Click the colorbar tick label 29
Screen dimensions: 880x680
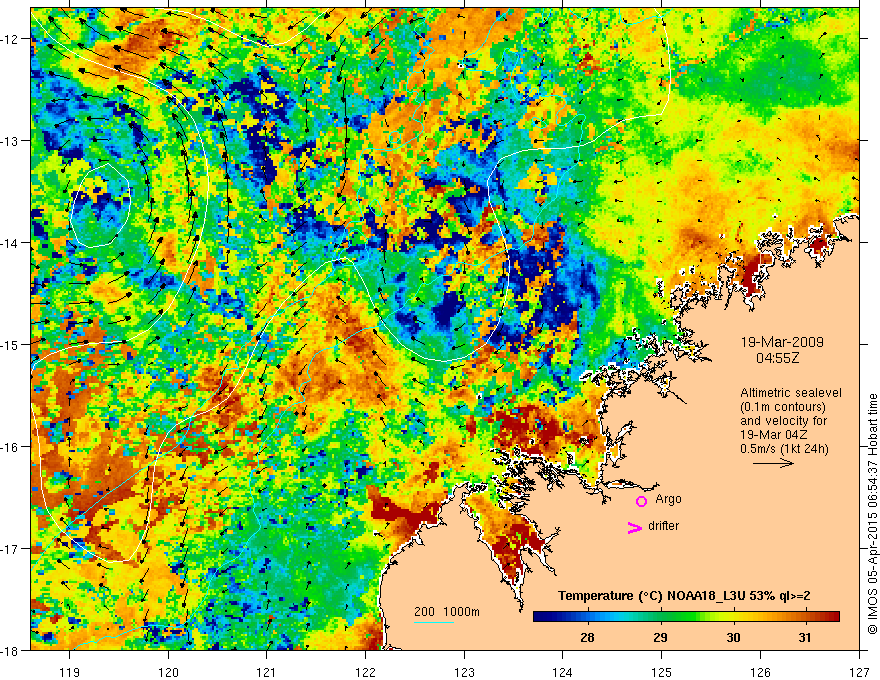click(x=660, y=638)
